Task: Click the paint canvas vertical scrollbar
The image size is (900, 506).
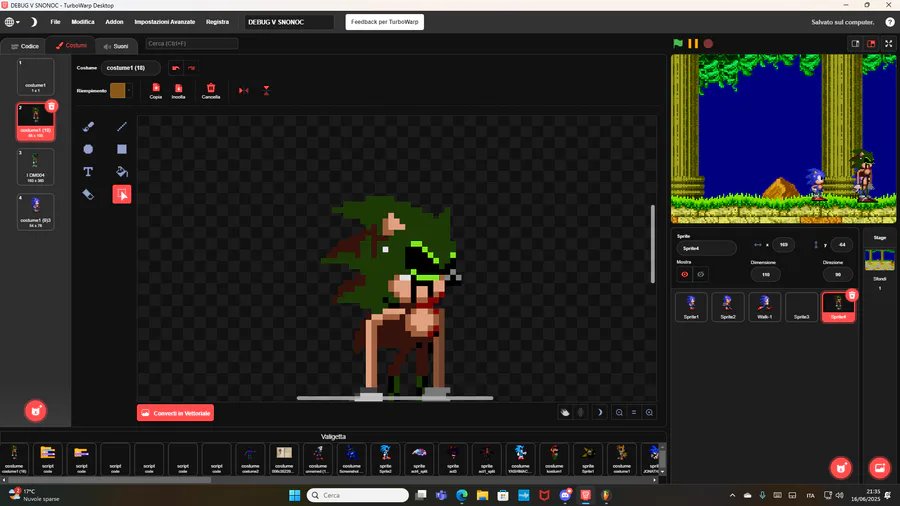Action: (x=653, y=244)
